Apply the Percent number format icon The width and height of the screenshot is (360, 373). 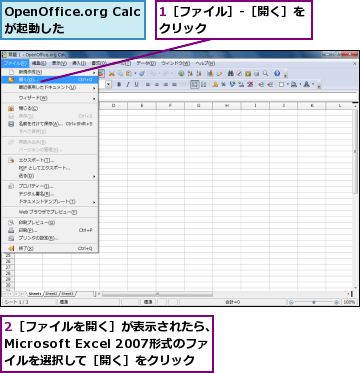[x=224, y=85]
